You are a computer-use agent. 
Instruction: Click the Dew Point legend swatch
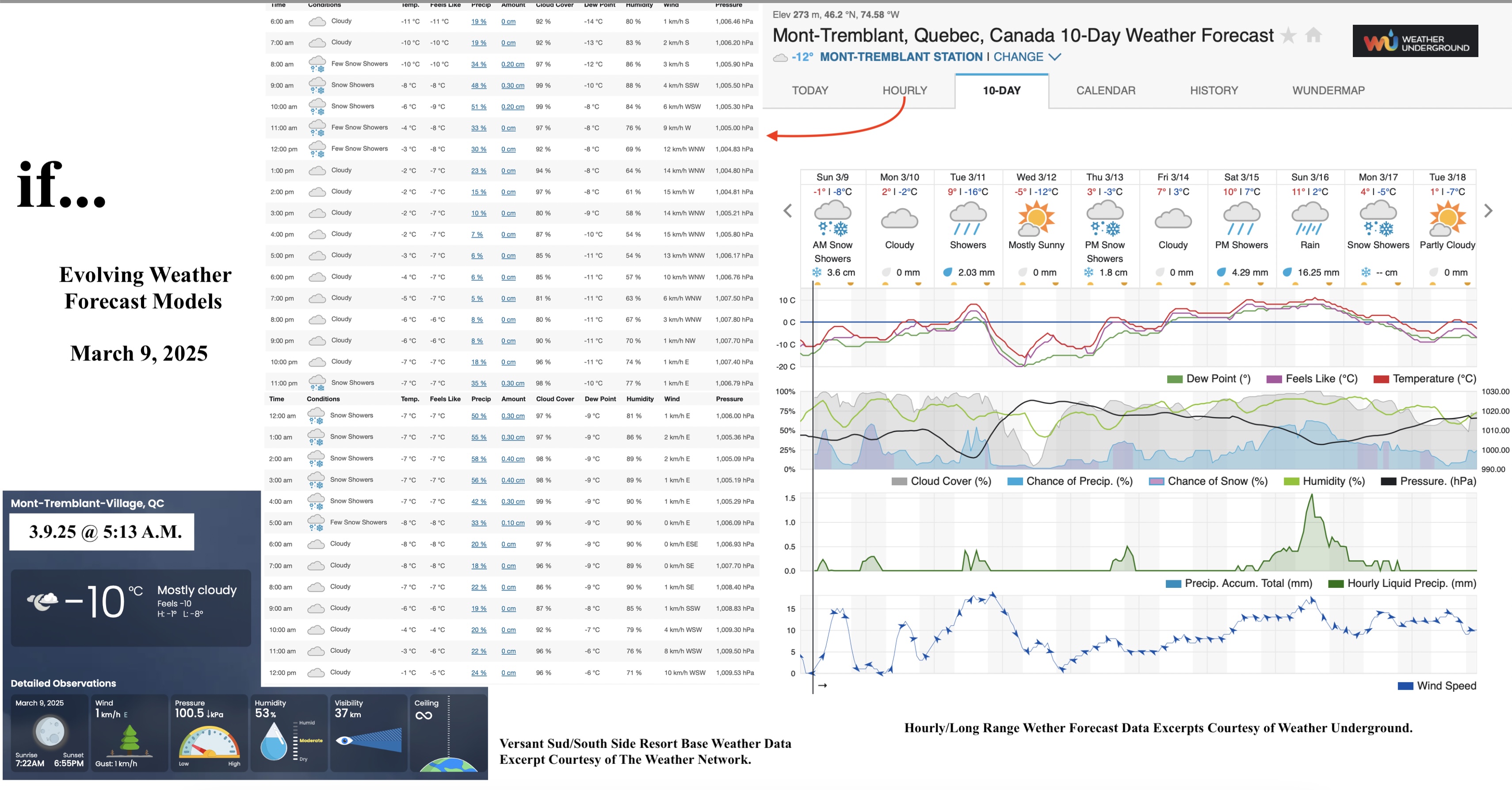coord(1175,379)
